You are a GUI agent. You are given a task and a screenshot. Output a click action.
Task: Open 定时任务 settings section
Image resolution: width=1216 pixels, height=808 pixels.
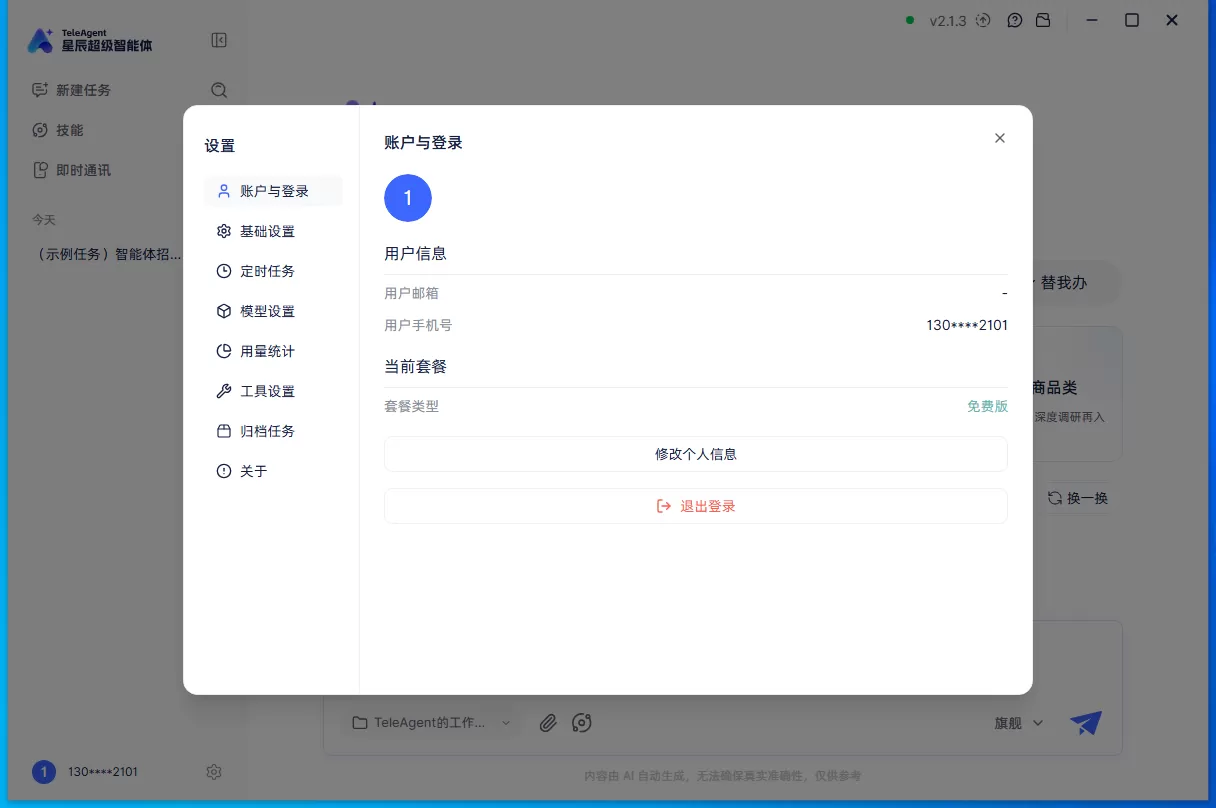[273, 271]
